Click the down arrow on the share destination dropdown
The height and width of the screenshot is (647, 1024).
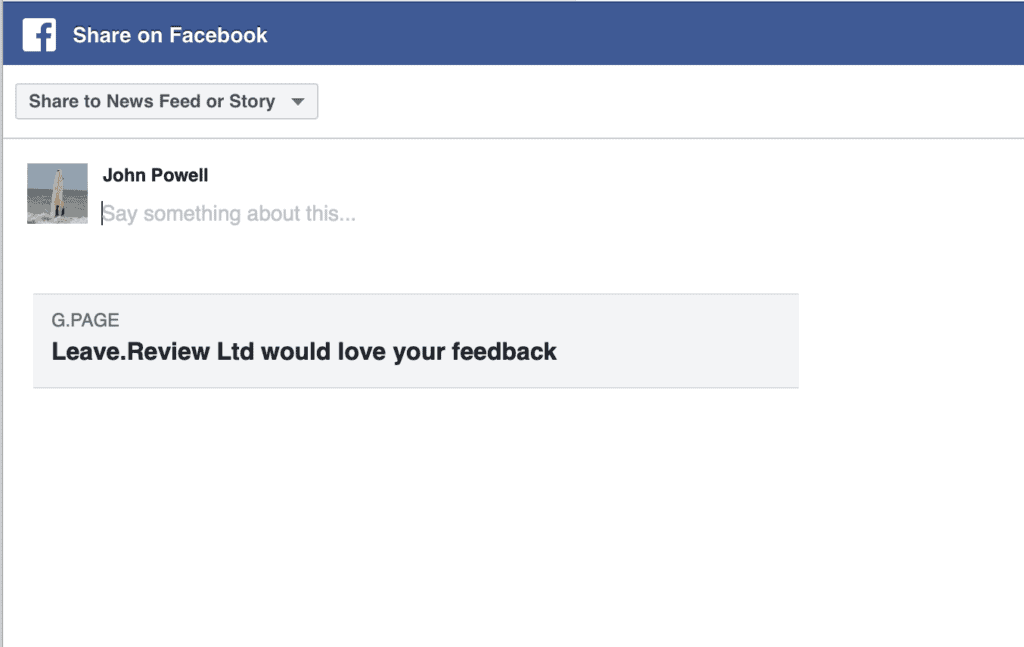pyautogui.click(x=297, y=102)
